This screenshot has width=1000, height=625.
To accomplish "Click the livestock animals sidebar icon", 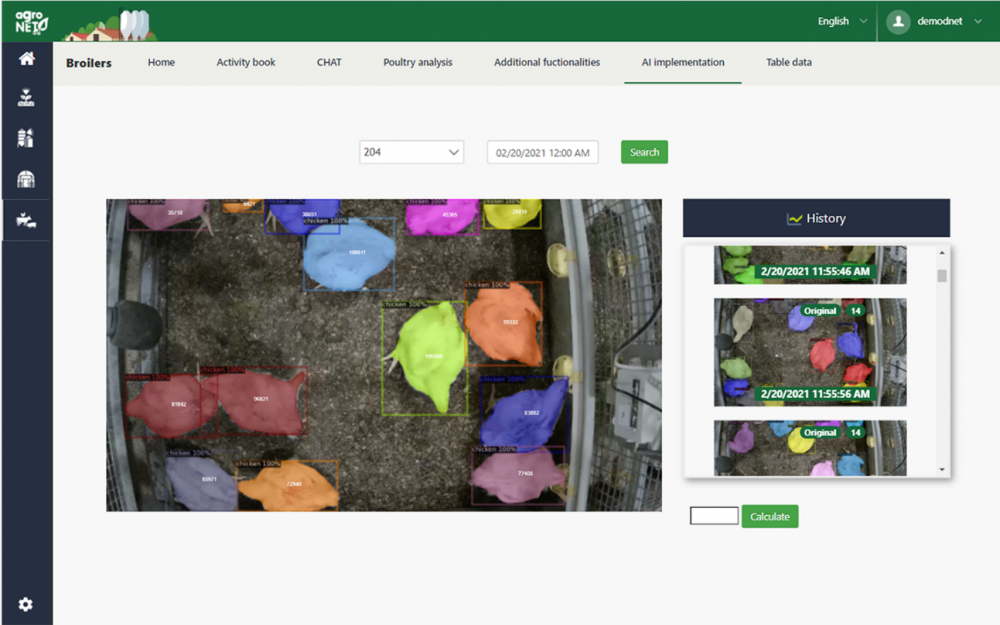I will (26, 220).
